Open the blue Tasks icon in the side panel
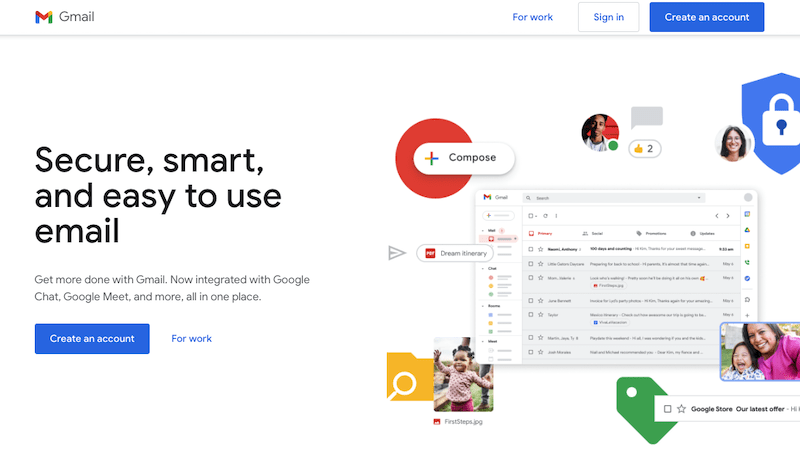This screenshot has width=800, height=474. (x=747, y=278)
